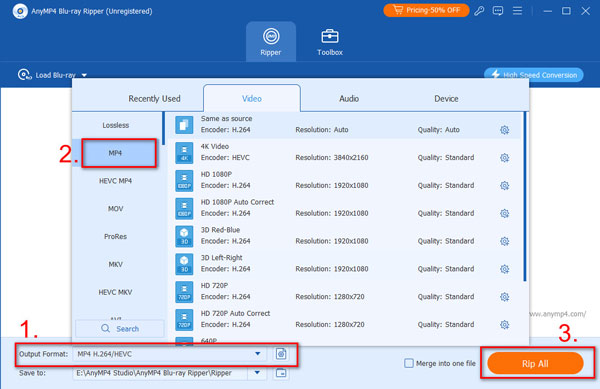Open the hamburger menu icon
Viewport: 600px width, 389px height.
point(517,11)
